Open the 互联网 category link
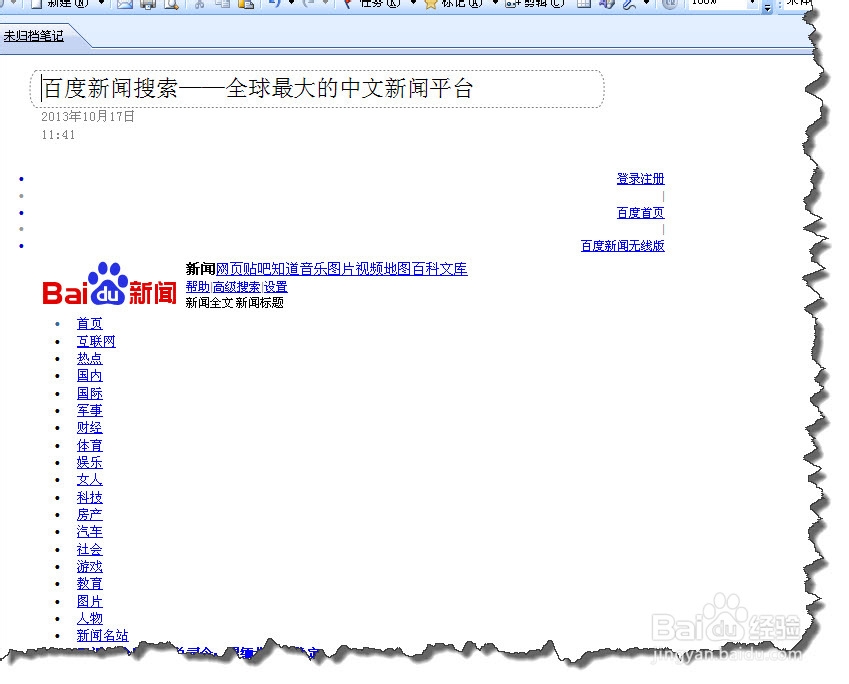 tap(96, 341)
